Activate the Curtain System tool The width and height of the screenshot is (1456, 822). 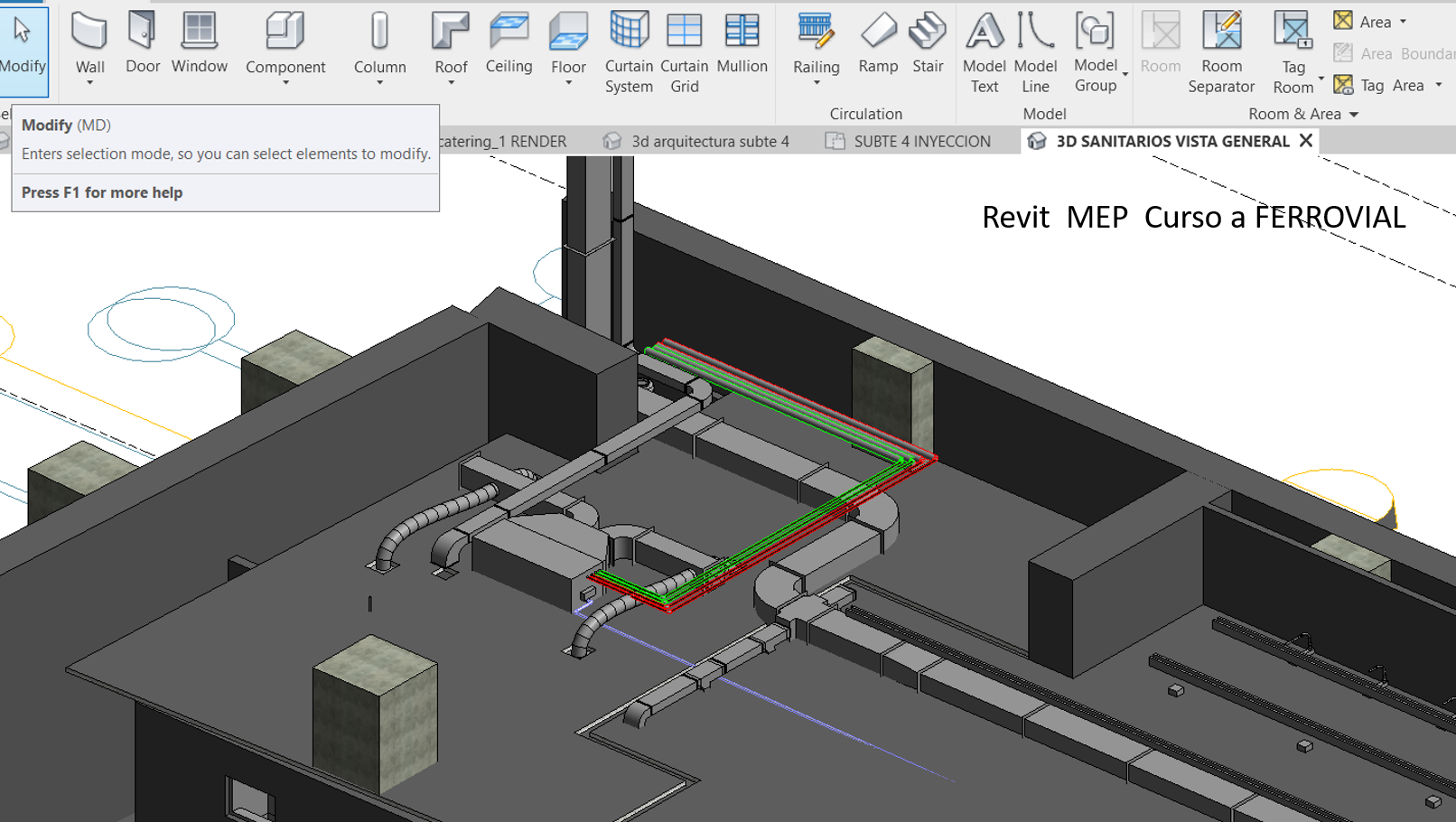(628, 50)
